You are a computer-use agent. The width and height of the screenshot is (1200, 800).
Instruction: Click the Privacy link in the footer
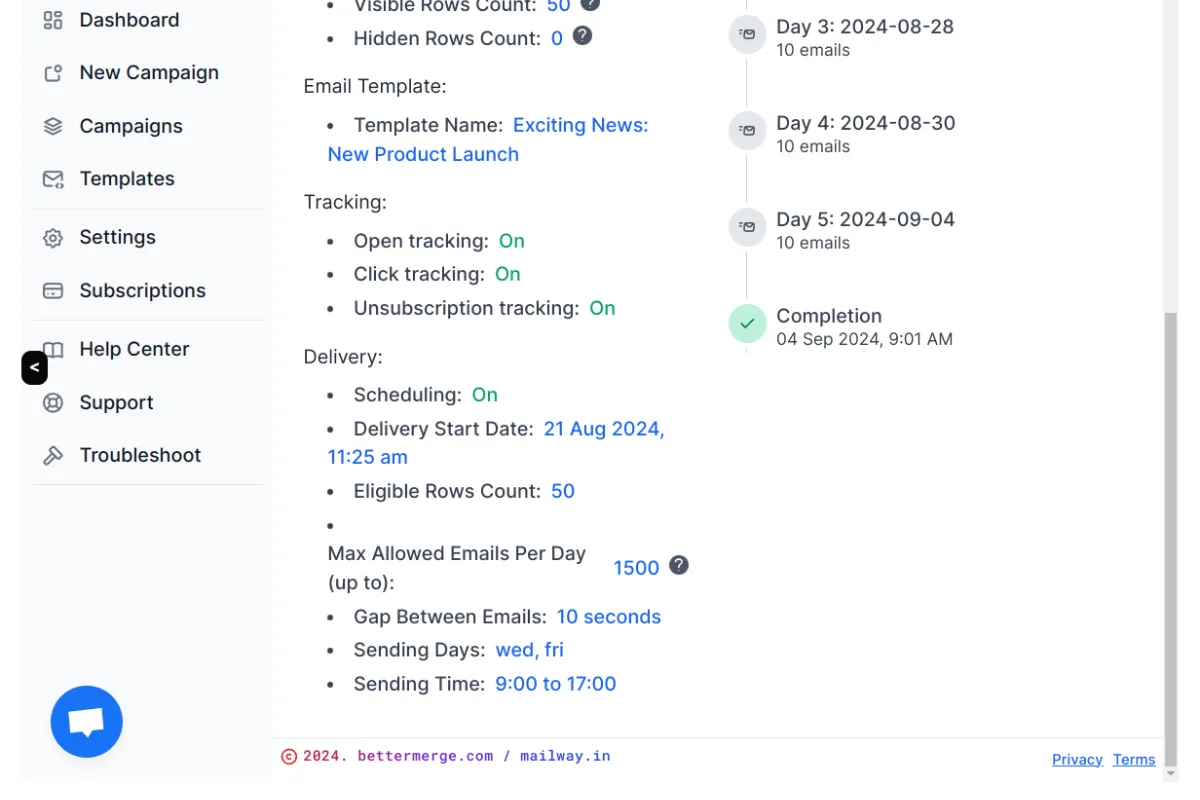pyautogui.click(x=1077, y=759)
